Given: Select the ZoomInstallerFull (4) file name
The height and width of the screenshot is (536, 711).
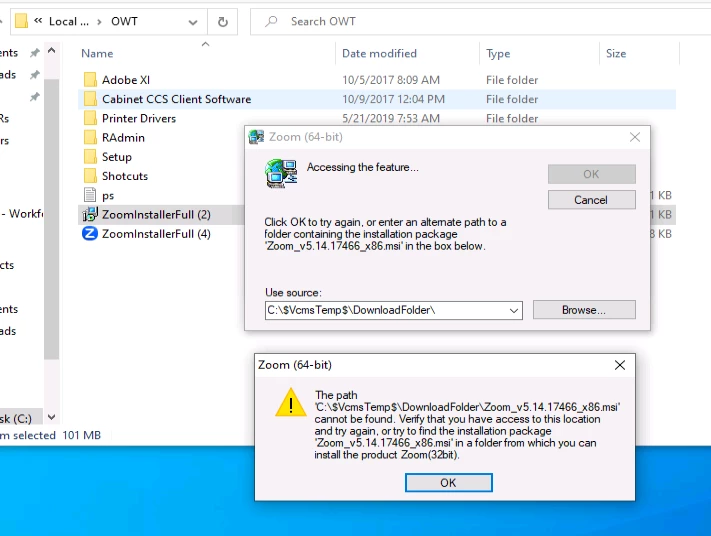Looking at the screenshot, I should pyautogui.click(x=156, y=234).
